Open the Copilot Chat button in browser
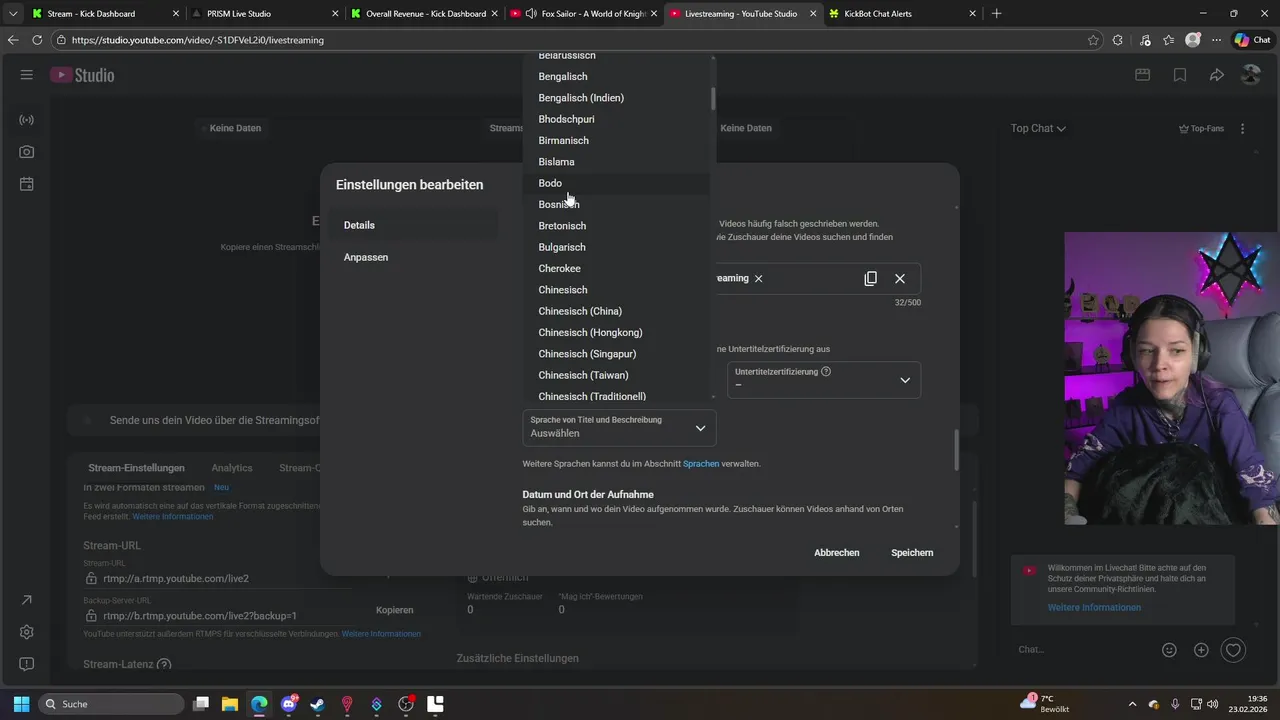The width and height of the screenshot is (1280, 720). point(1252,40)
